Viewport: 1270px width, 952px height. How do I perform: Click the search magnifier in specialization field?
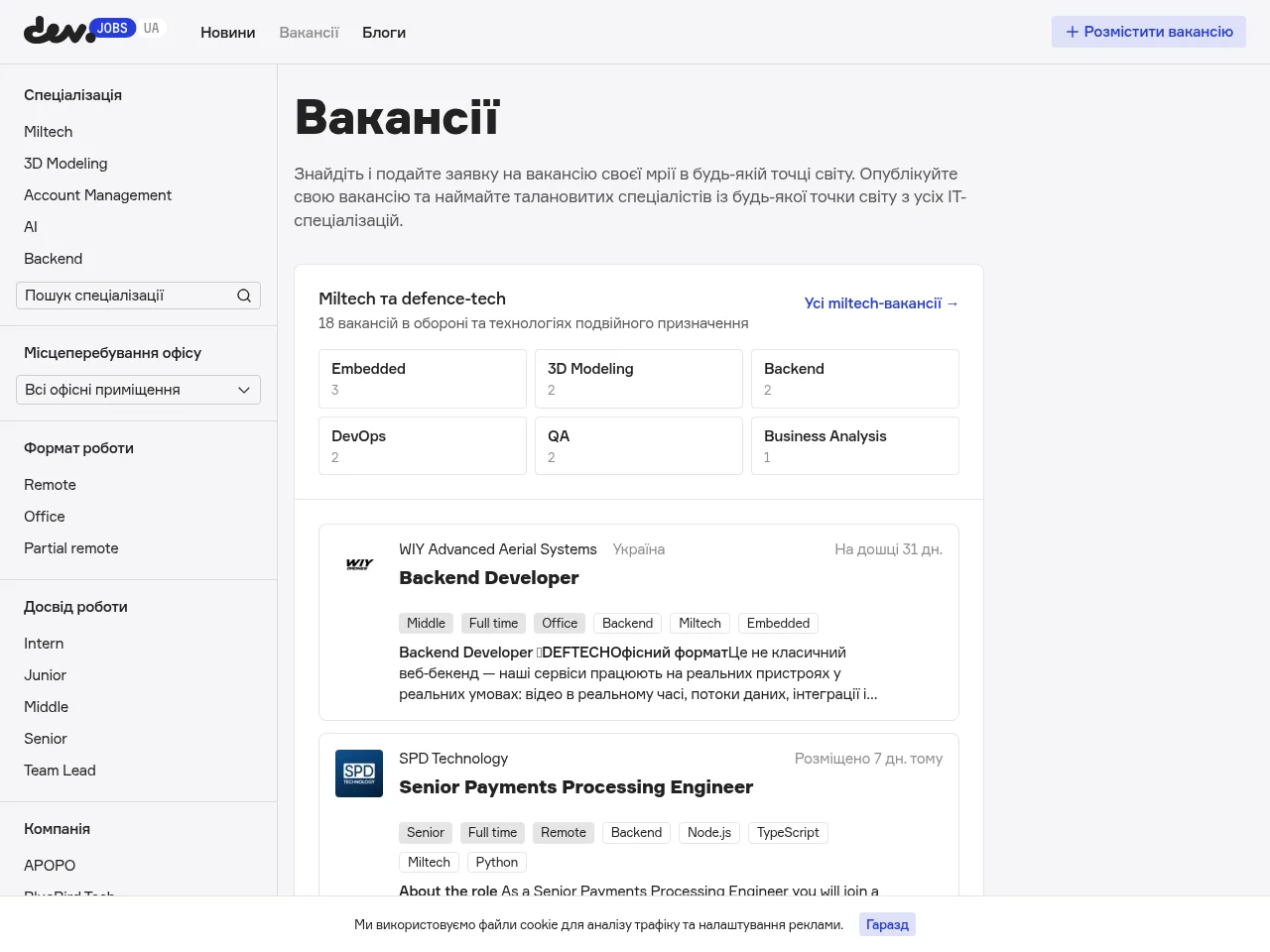(x=244, y=296)
